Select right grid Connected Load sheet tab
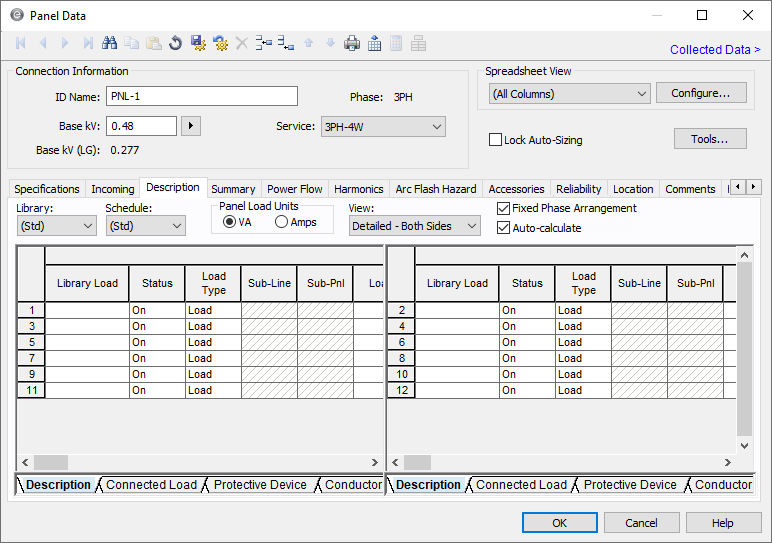772x543 pixels. [x=521, y=485]
